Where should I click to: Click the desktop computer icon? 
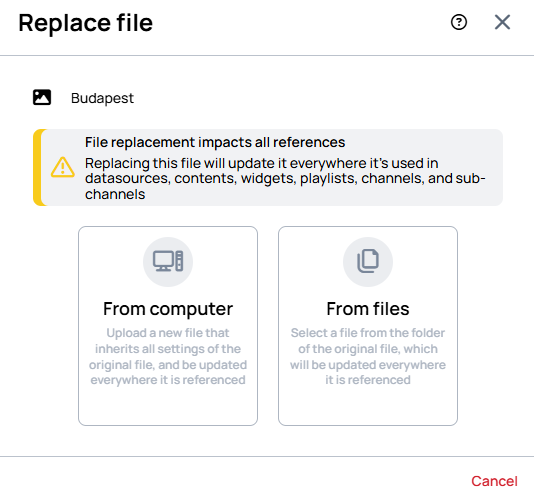(168, 261)
